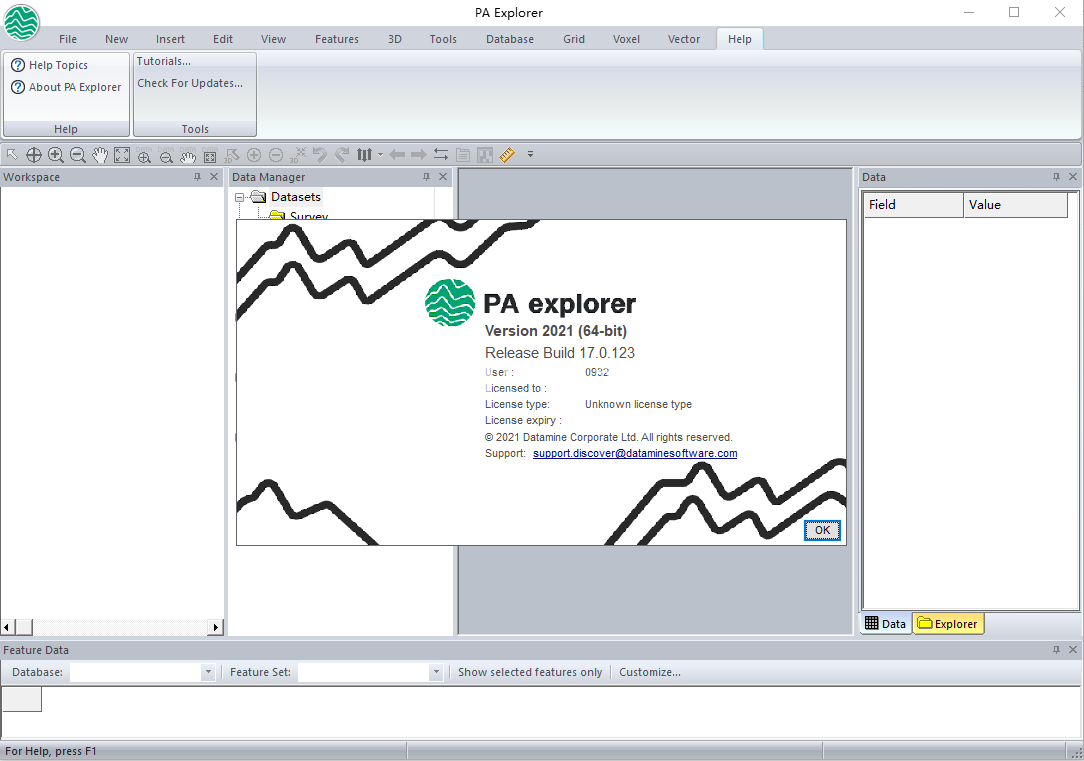Toggle auto-hide pin on Data Manager panel
This screenshot has width=1084, height=761.
427,177
